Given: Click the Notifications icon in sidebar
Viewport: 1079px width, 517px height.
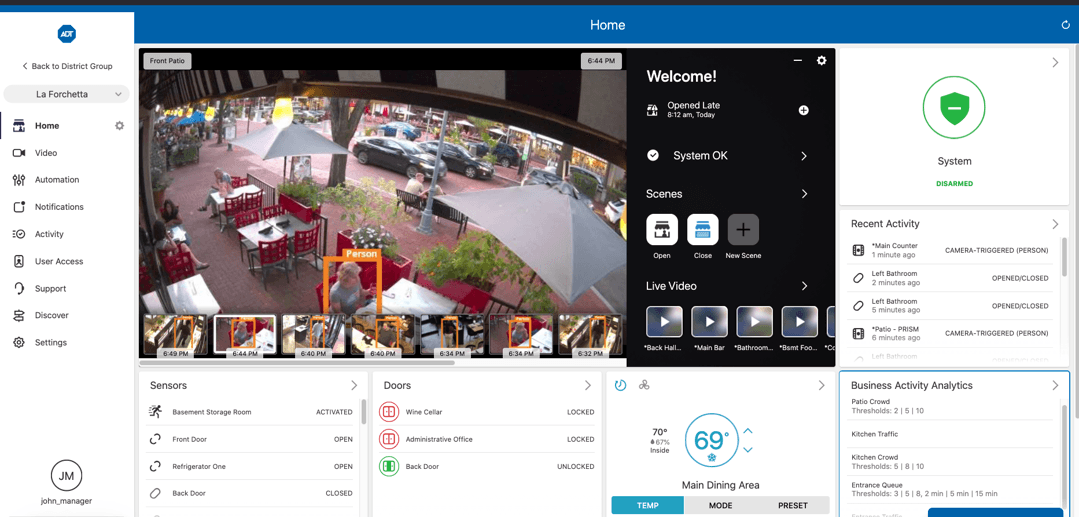Looking at the screenshot, I should (19, 207).
